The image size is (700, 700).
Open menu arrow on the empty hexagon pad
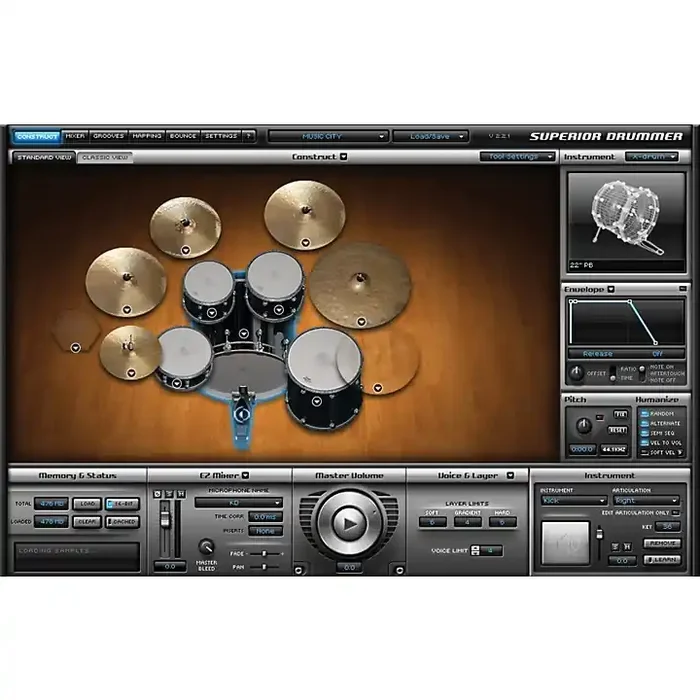pyautogui.click(x=75, y=348)
